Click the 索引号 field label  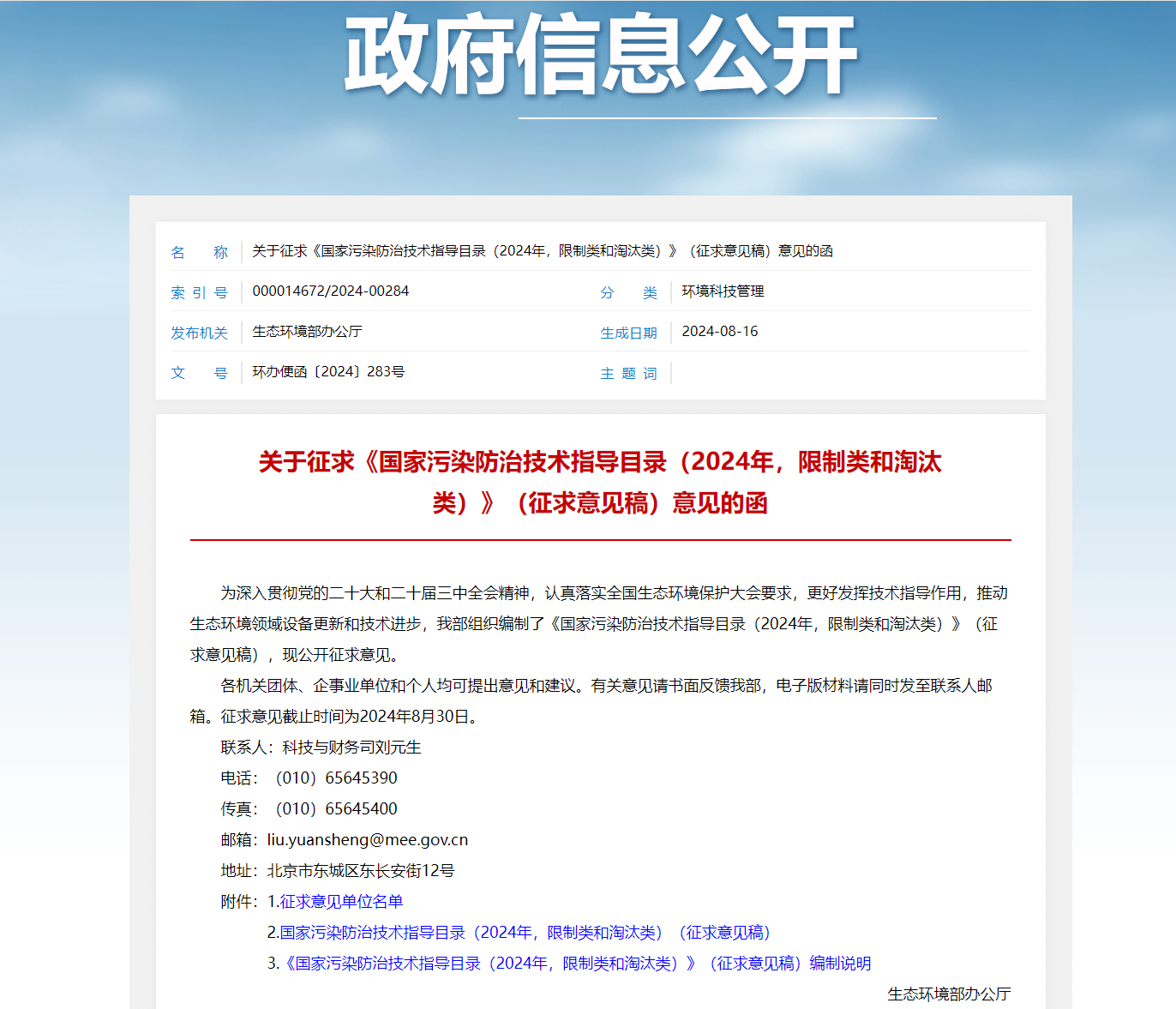coord(199,292)
